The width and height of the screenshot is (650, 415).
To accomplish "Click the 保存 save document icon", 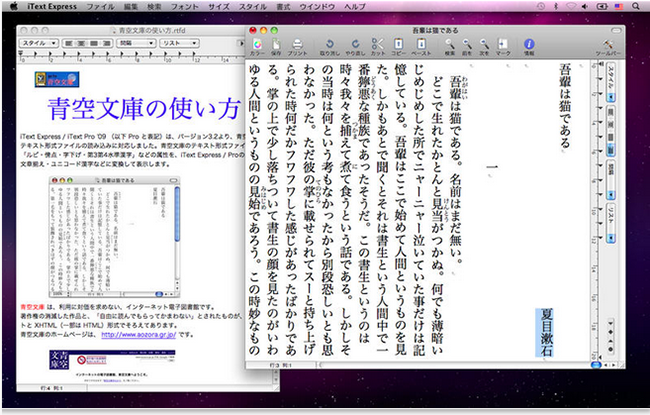I will pos(276,46).
